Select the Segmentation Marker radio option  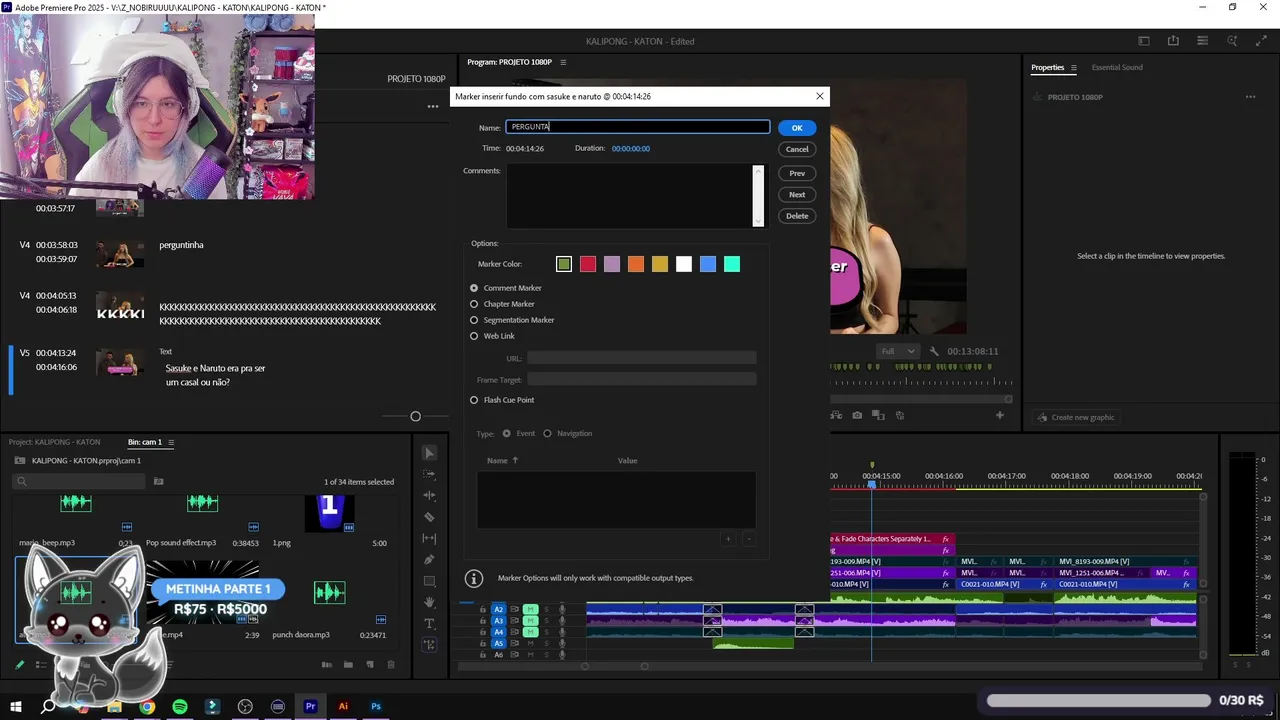pos(474,320)
